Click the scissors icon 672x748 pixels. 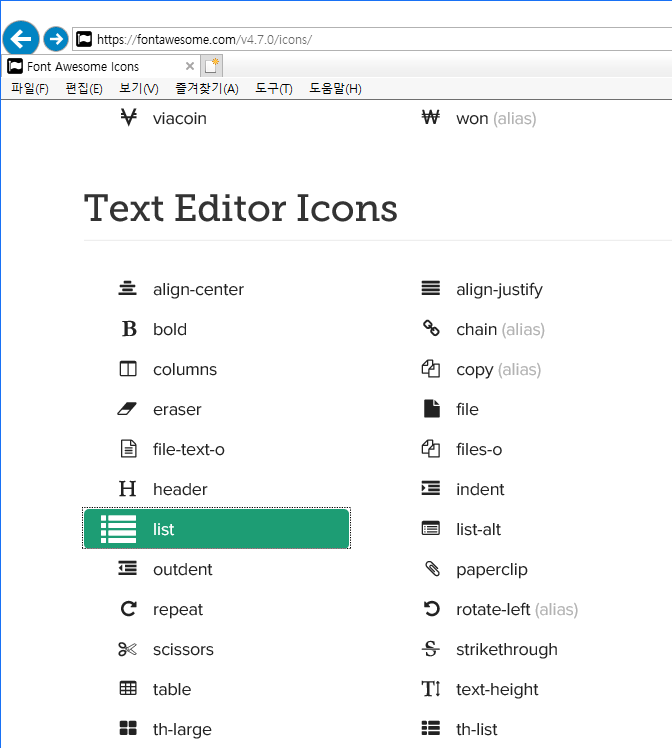click(x=127, y=649)
